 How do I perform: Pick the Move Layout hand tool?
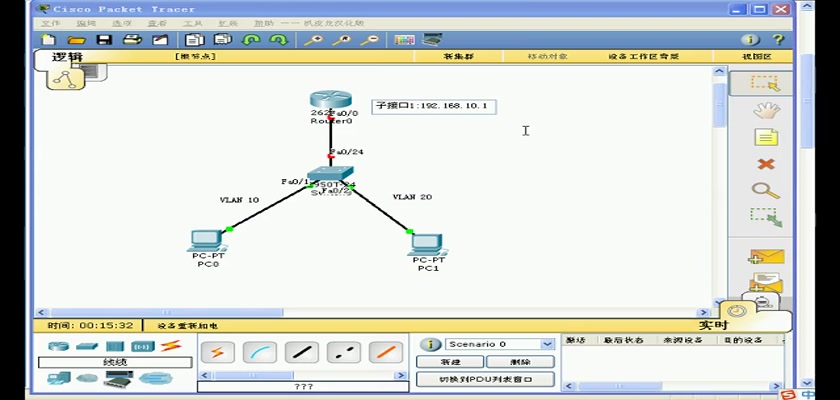[x=766, y=111]
